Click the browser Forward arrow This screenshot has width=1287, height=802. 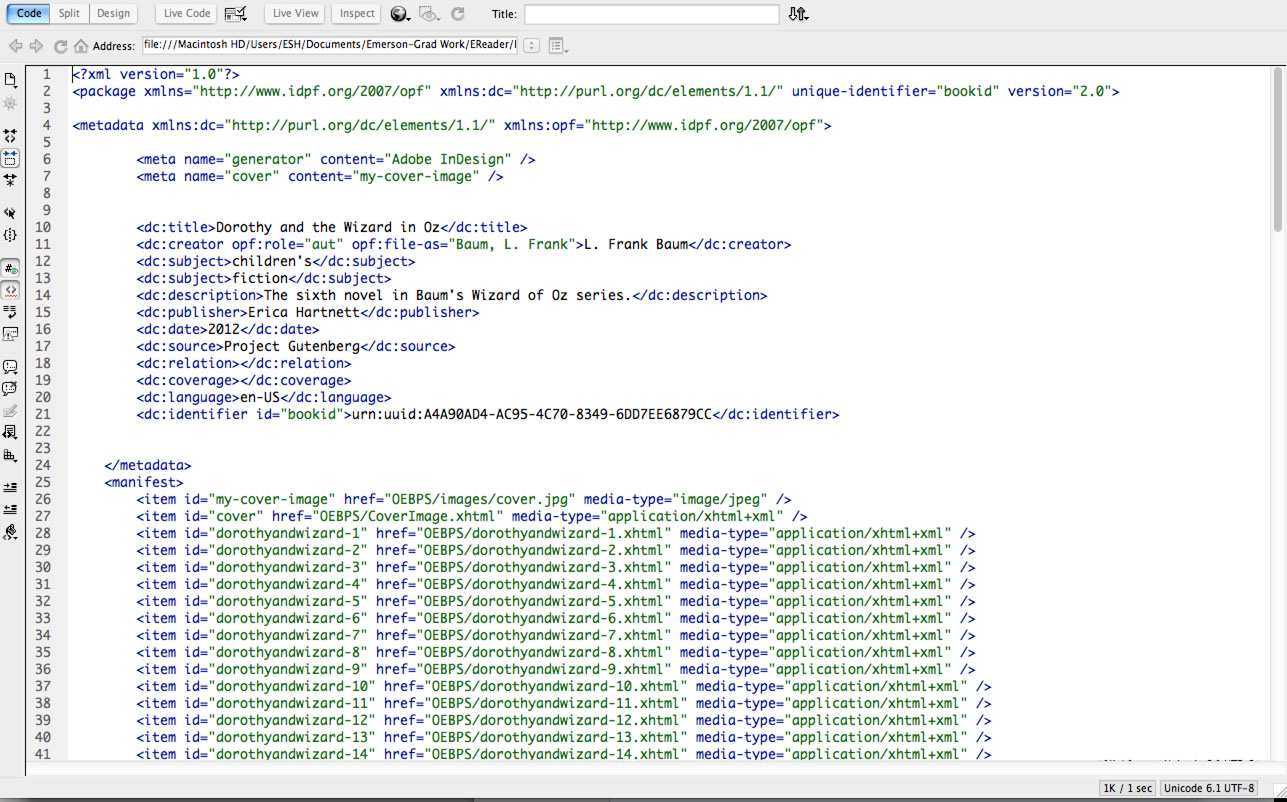pos(36,46)
